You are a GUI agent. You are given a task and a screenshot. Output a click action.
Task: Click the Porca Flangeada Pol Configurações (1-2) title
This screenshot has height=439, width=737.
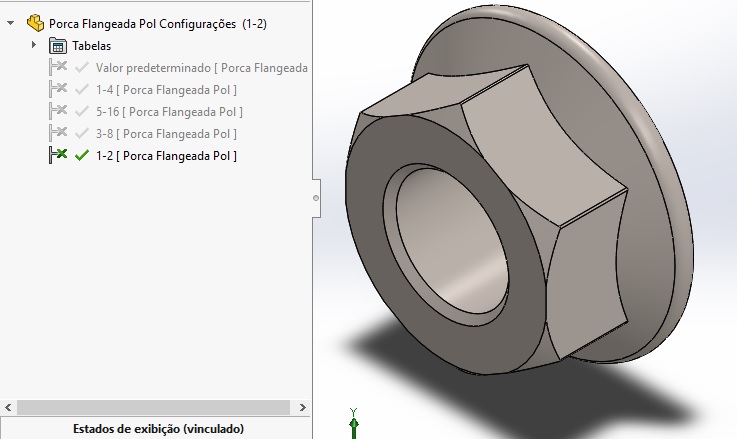coord(158,24)
